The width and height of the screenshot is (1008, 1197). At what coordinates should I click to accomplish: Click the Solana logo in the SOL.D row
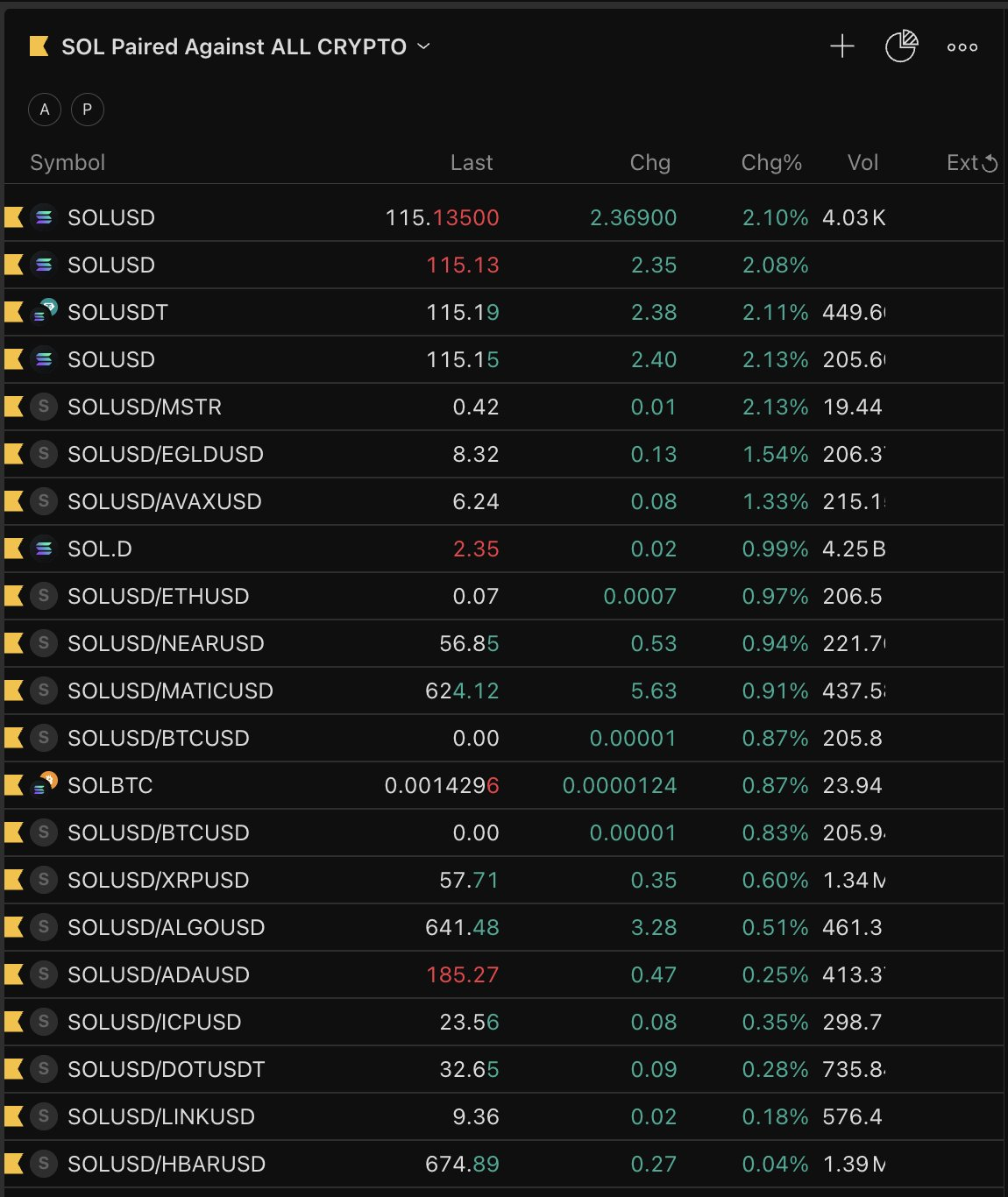click(x=43, y=549)
